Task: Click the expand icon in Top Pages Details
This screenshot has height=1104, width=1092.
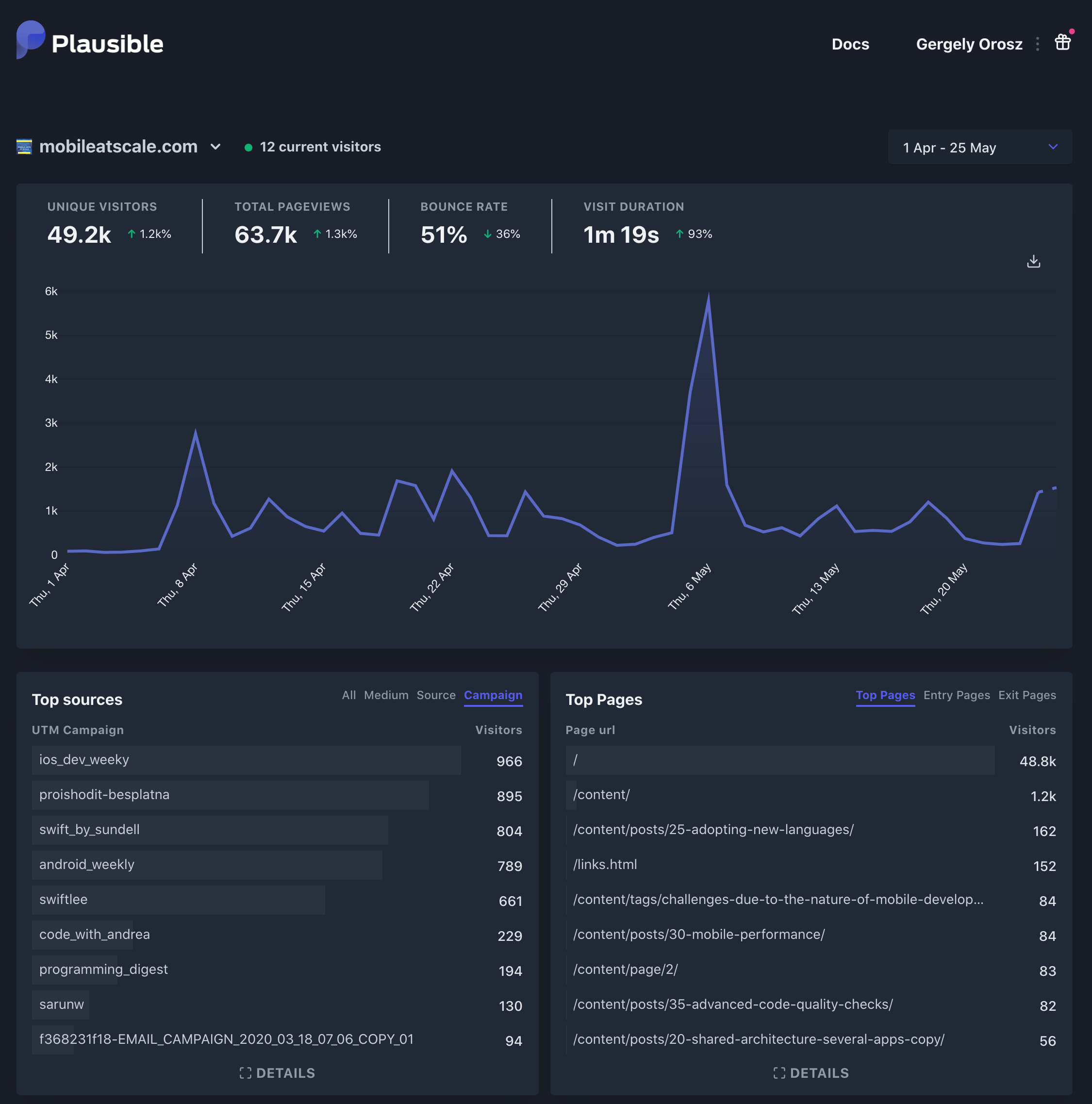Action: point(779,1072)
